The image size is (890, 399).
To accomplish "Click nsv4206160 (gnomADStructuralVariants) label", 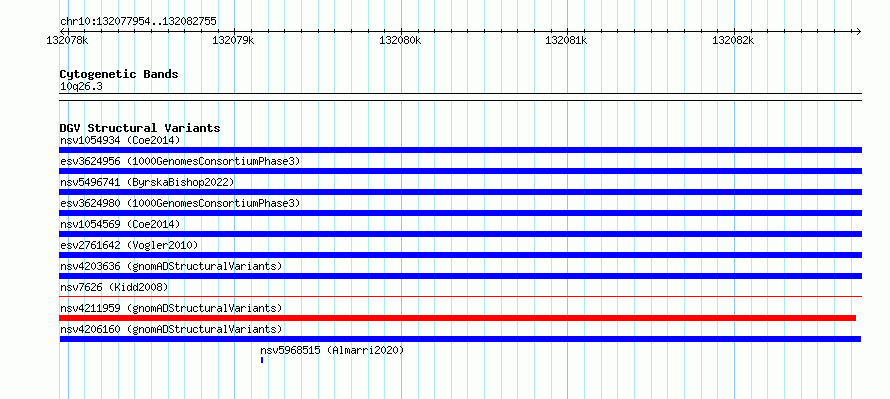I will click(171, 329).
